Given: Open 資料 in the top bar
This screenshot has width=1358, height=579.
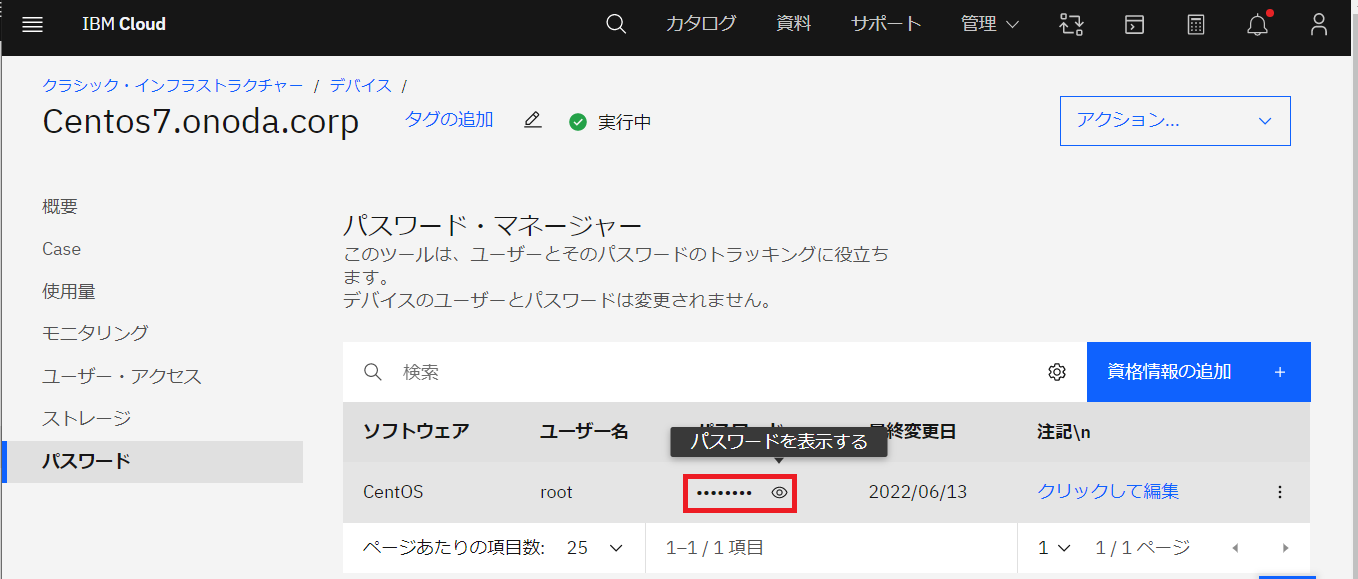Looking at the screenshot, I should tap(794, 24).
